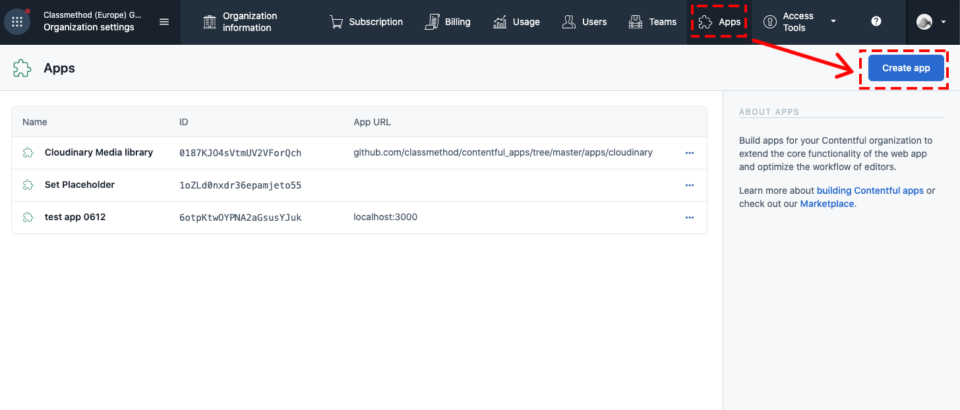Follow the building Contentful apps link
The image size is (960, 410).
(870, 190)
